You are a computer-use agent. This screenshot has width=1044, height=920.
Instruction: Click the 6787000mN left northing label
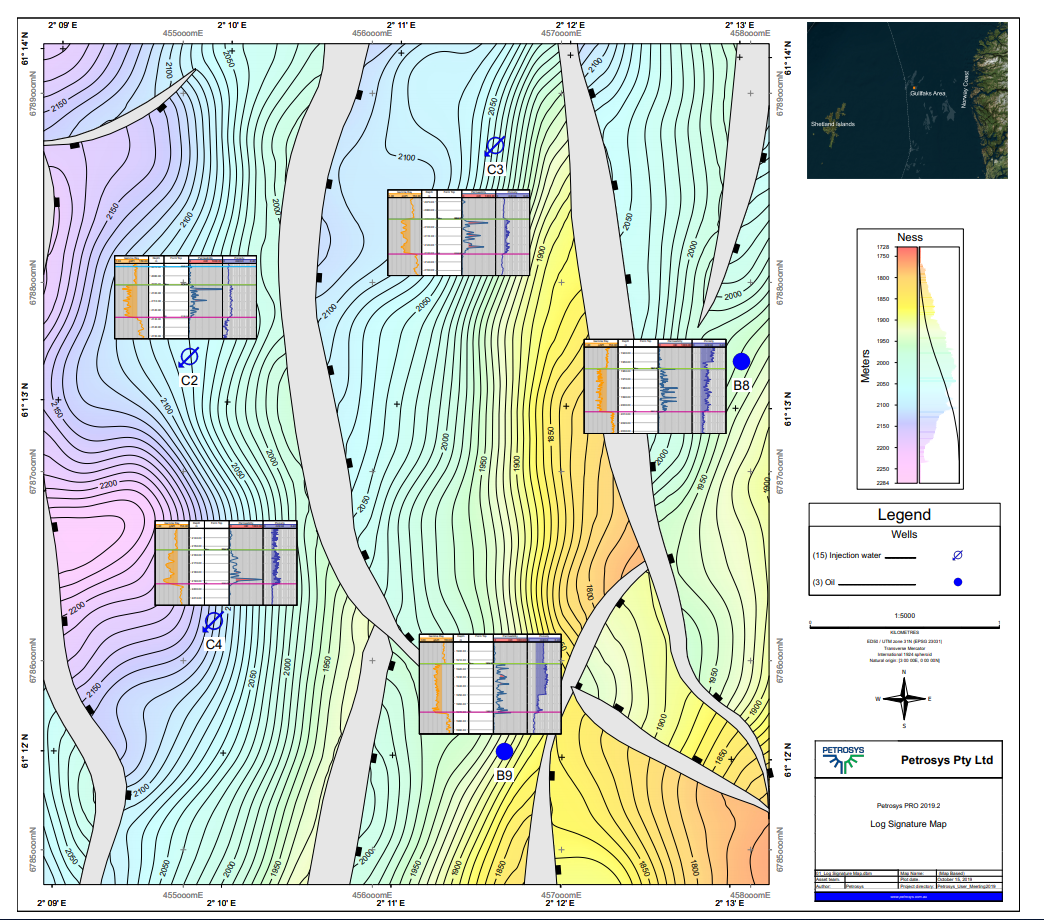point(33,471)
